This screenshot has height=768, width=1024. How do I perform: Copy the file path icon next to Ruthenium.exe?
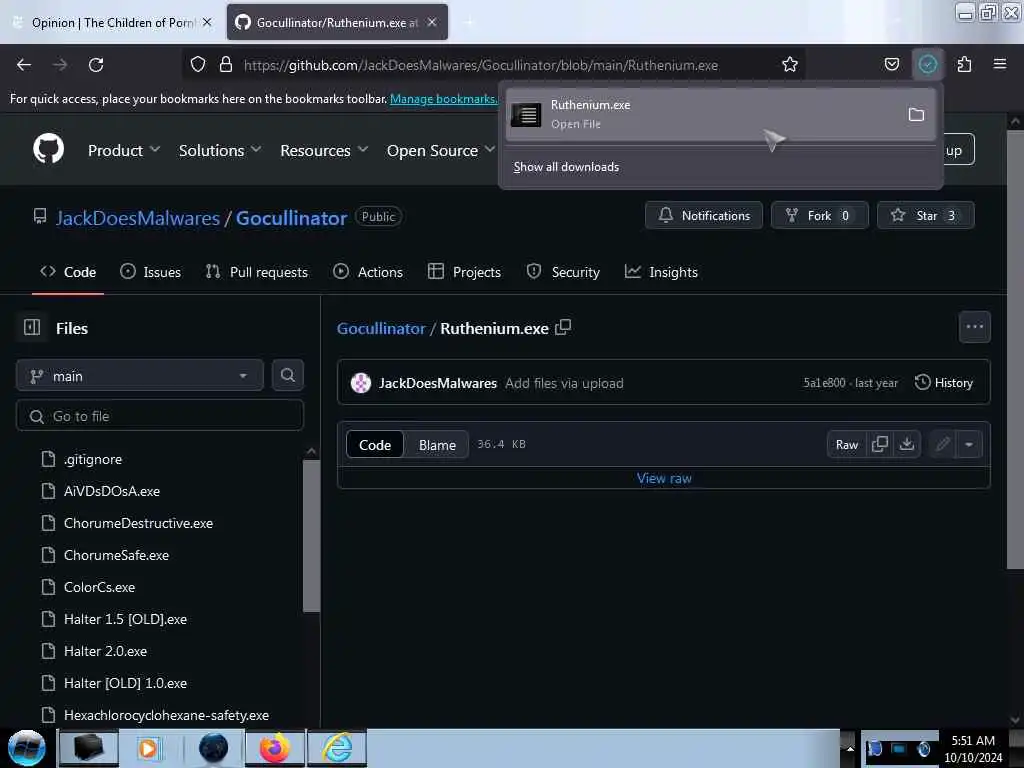[563, 328]
